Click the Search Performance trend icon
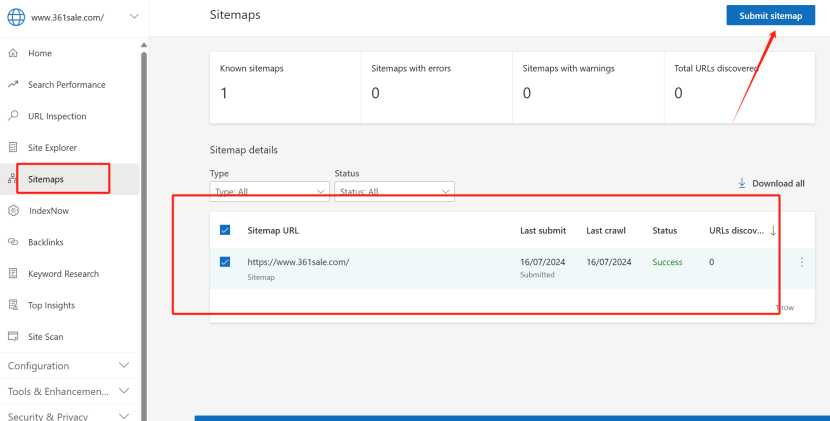Screen dimensions: 830x421 [13, 85]
